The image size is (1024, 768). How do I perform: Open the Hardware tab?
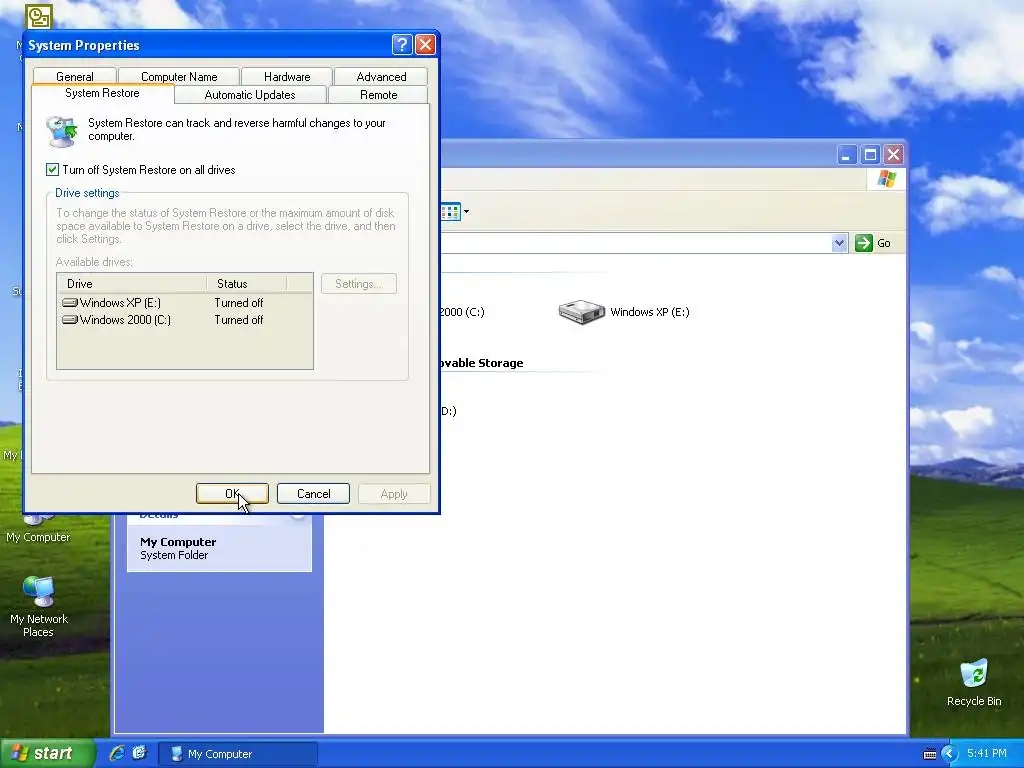click(x=287, y=76)
